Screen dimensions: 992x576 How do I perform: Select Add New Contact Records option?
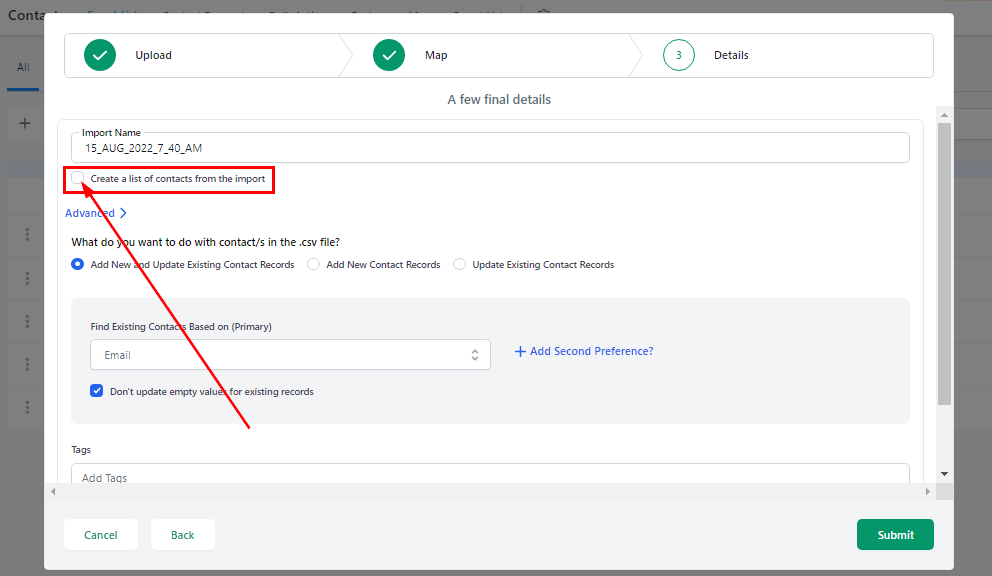point(314,265)
